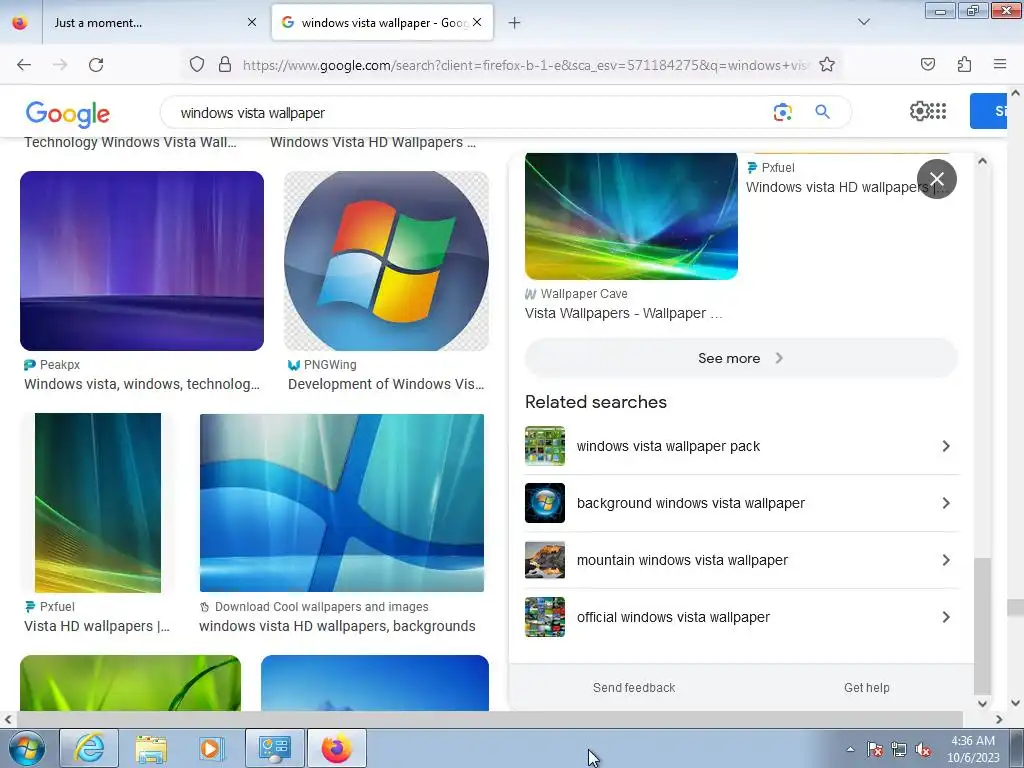Open the Action Center flag icon
Viewport: 1024px width, 768px height.
(x=874, y=750)
